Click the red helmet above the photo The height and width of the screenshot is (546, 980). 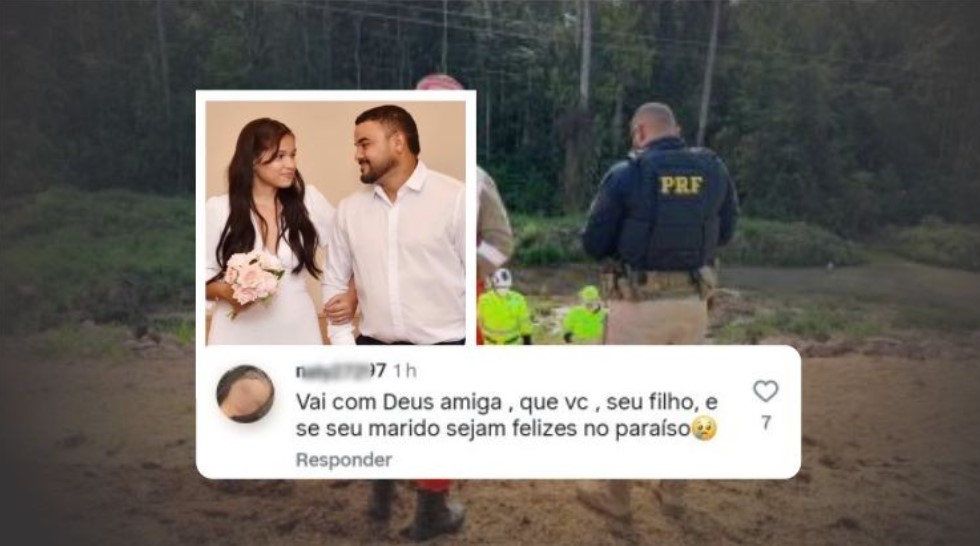coord(439,82)
